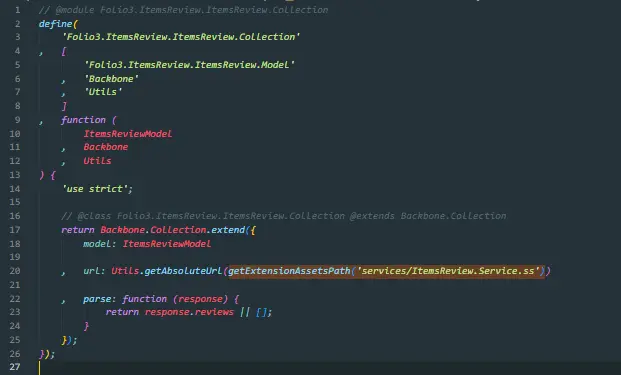Click 'response.reviews' on line 23
This screenshot has height=375, width=621.
189,312
